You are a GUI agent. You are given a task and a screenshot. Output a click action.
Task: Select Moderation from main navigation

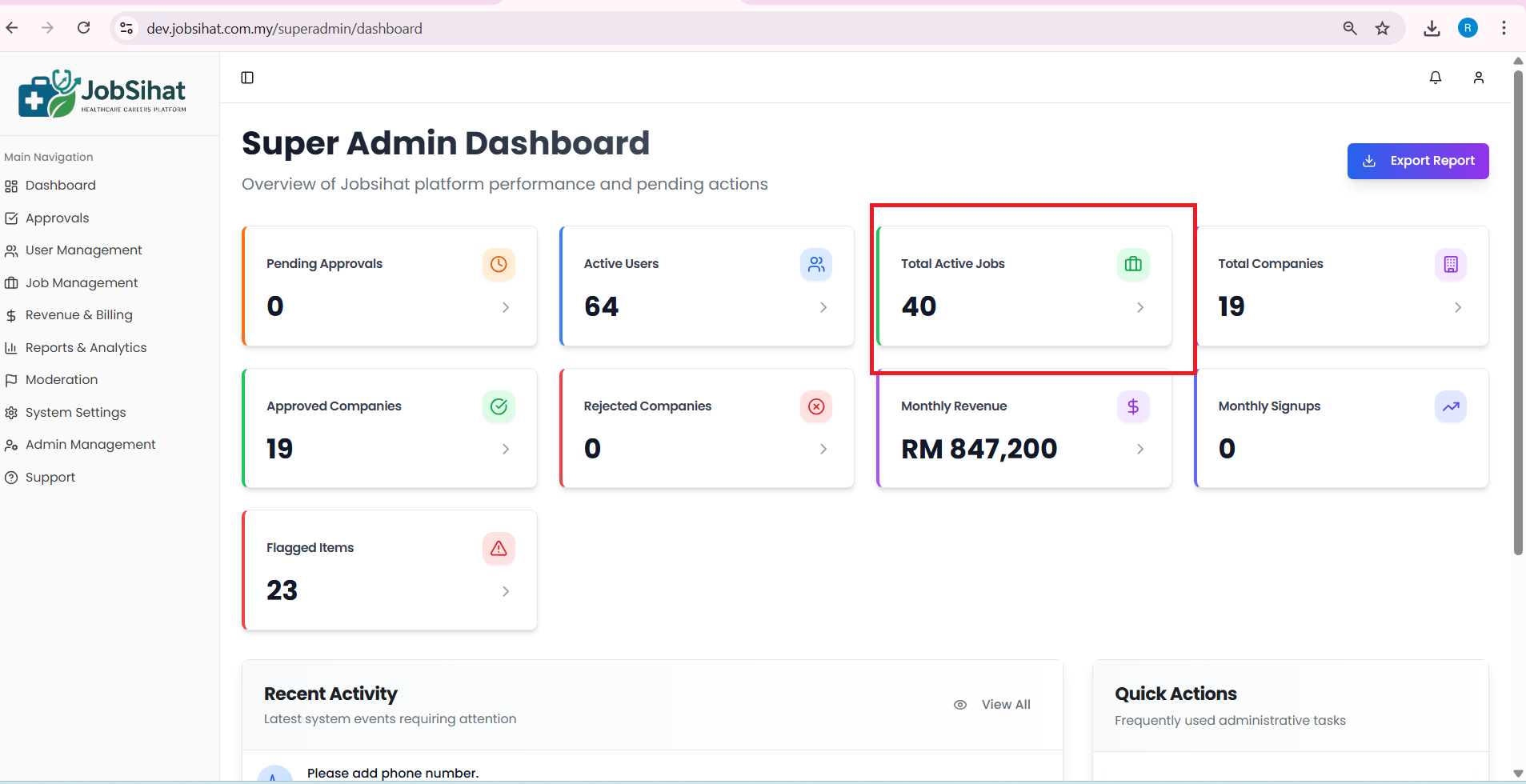tap(62, 380)
